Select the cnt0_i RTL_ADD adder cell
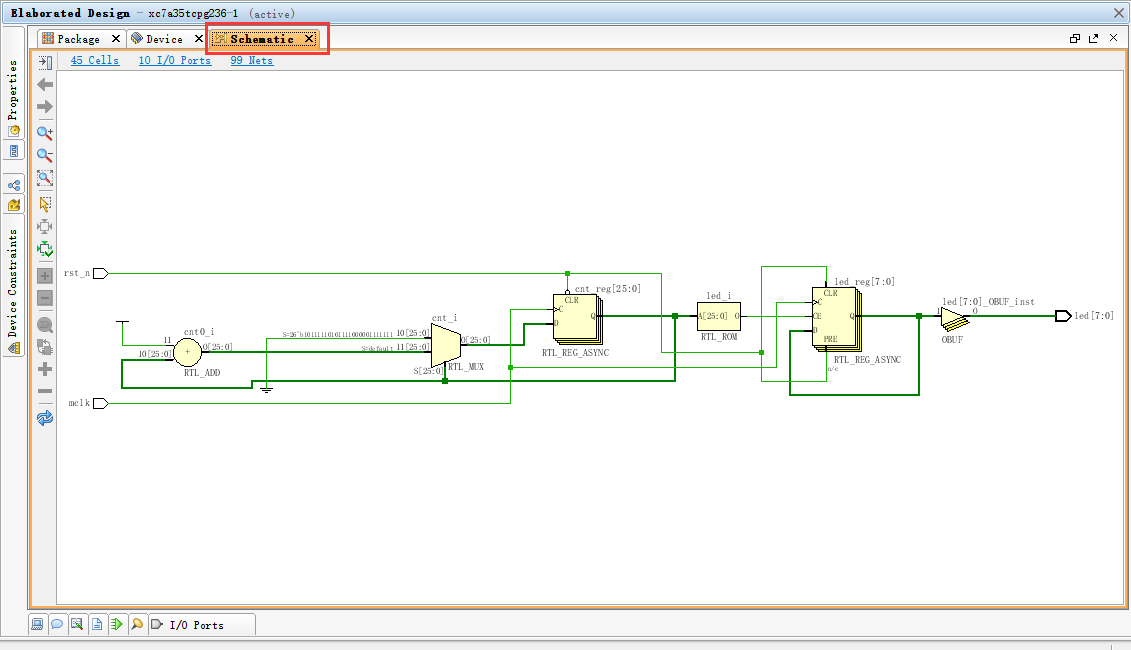 [x=188, y=352]
